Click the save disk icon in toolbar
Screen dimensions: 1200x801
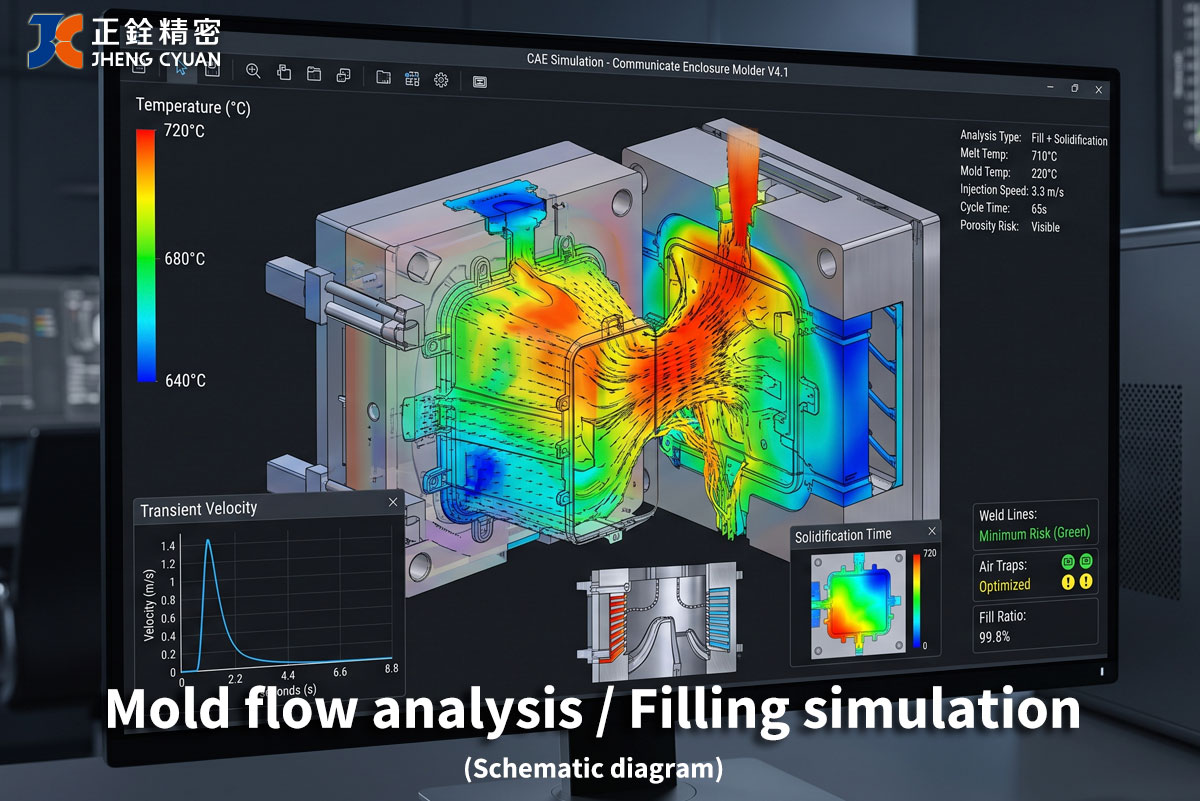(x=211, y=68)
